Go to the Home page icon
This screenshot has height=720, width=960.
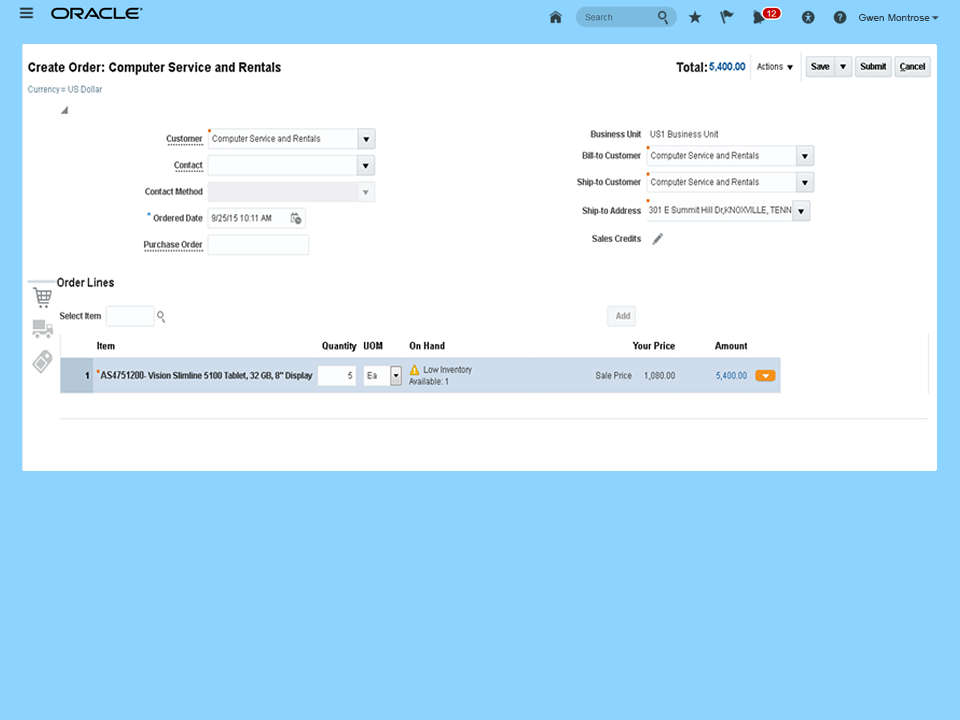(555, 17)
